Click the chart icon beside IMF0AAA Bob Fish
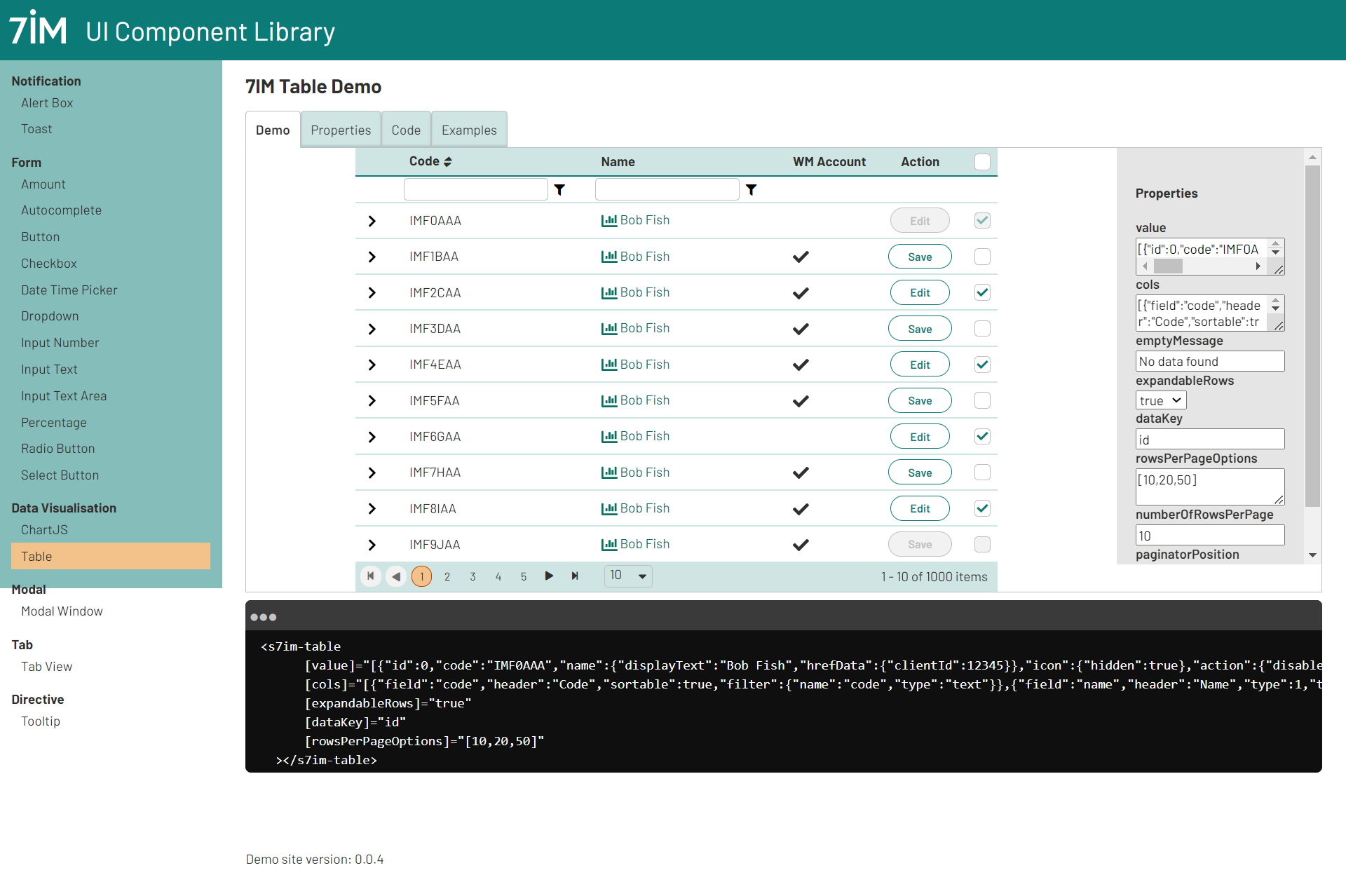This screenshot has width=1346, height=896. (609, 221)
